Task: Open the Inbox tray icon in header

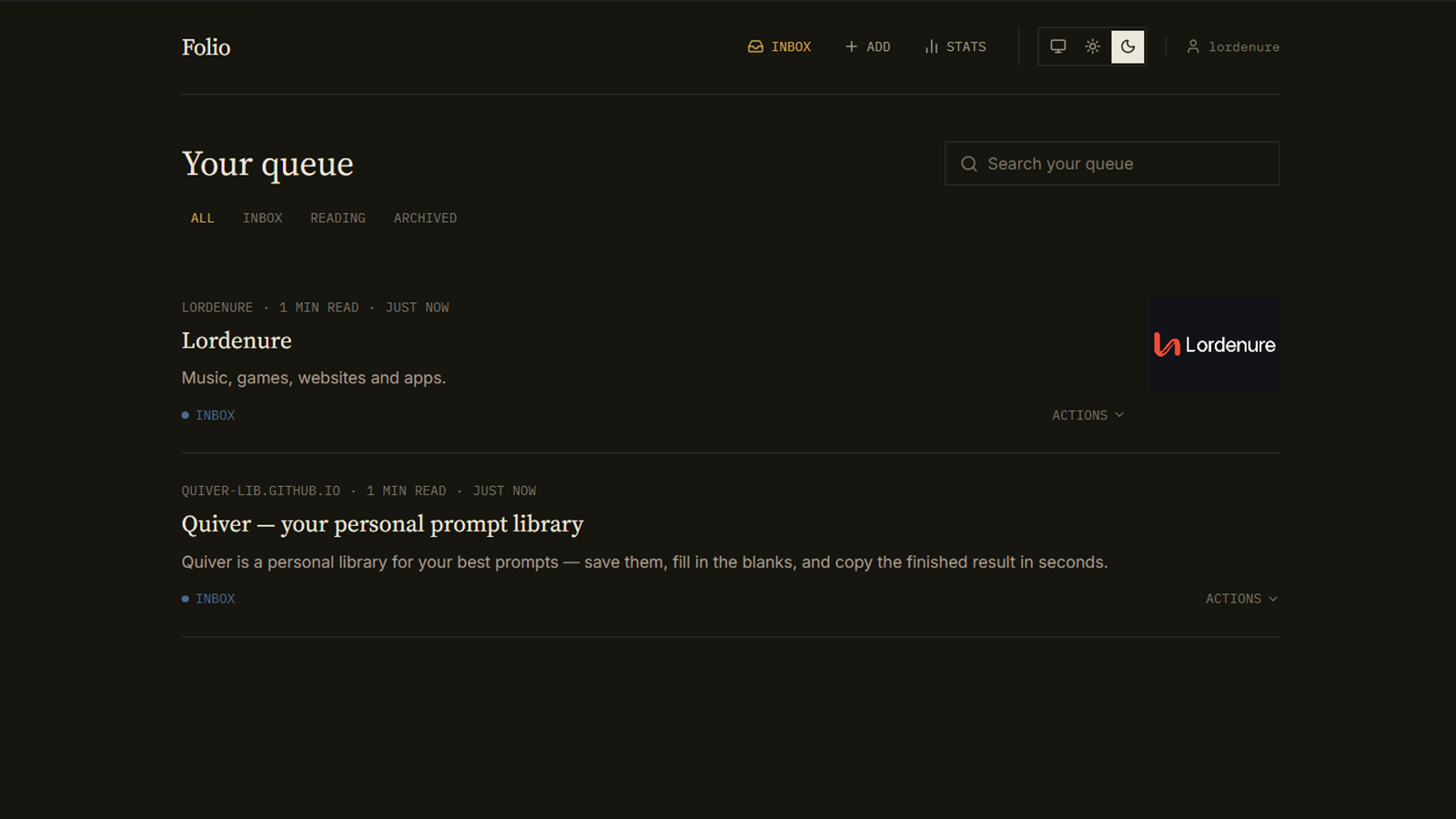Action: (755, 46)
